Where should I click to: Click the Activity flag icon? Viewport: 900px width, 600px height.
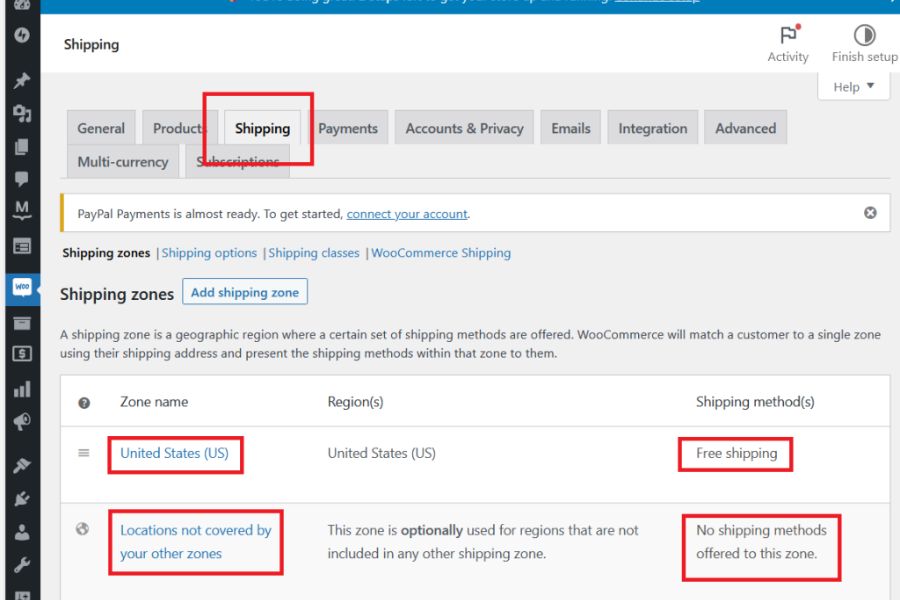[x=788, y=36]
